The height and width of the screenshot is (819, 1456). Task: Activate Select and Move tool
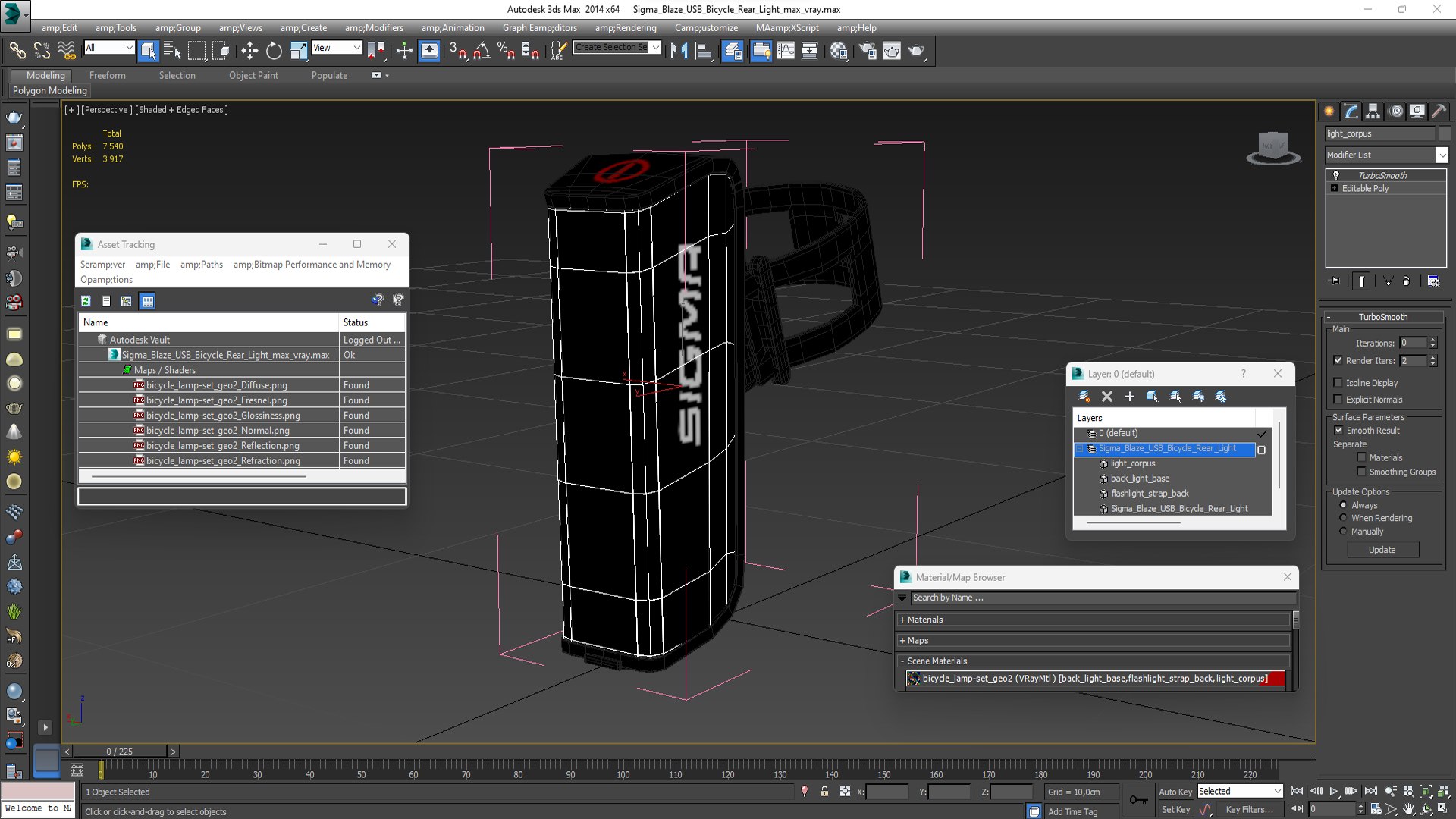point(249,51)
